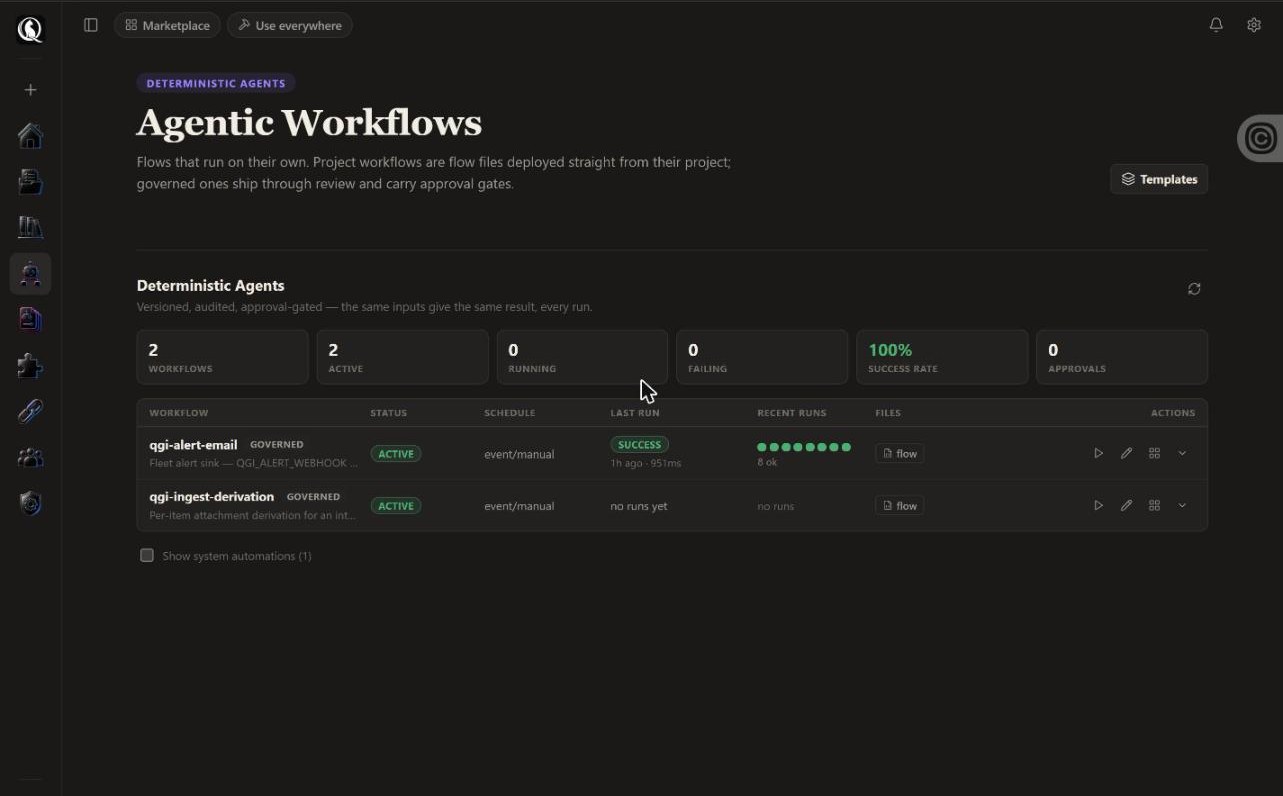Click the Active count card
The width and height of the screenshot is (1283, 796).
point(402,357)
